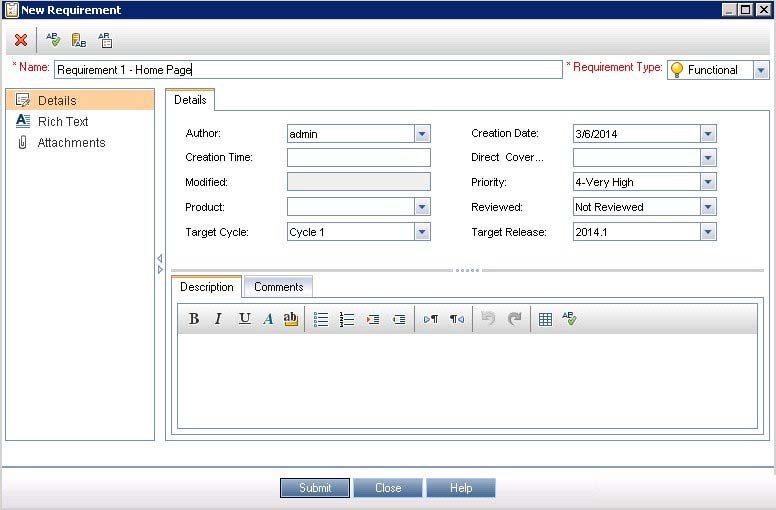
Task: Set right-to-left text direction
Action: (457, 320)
